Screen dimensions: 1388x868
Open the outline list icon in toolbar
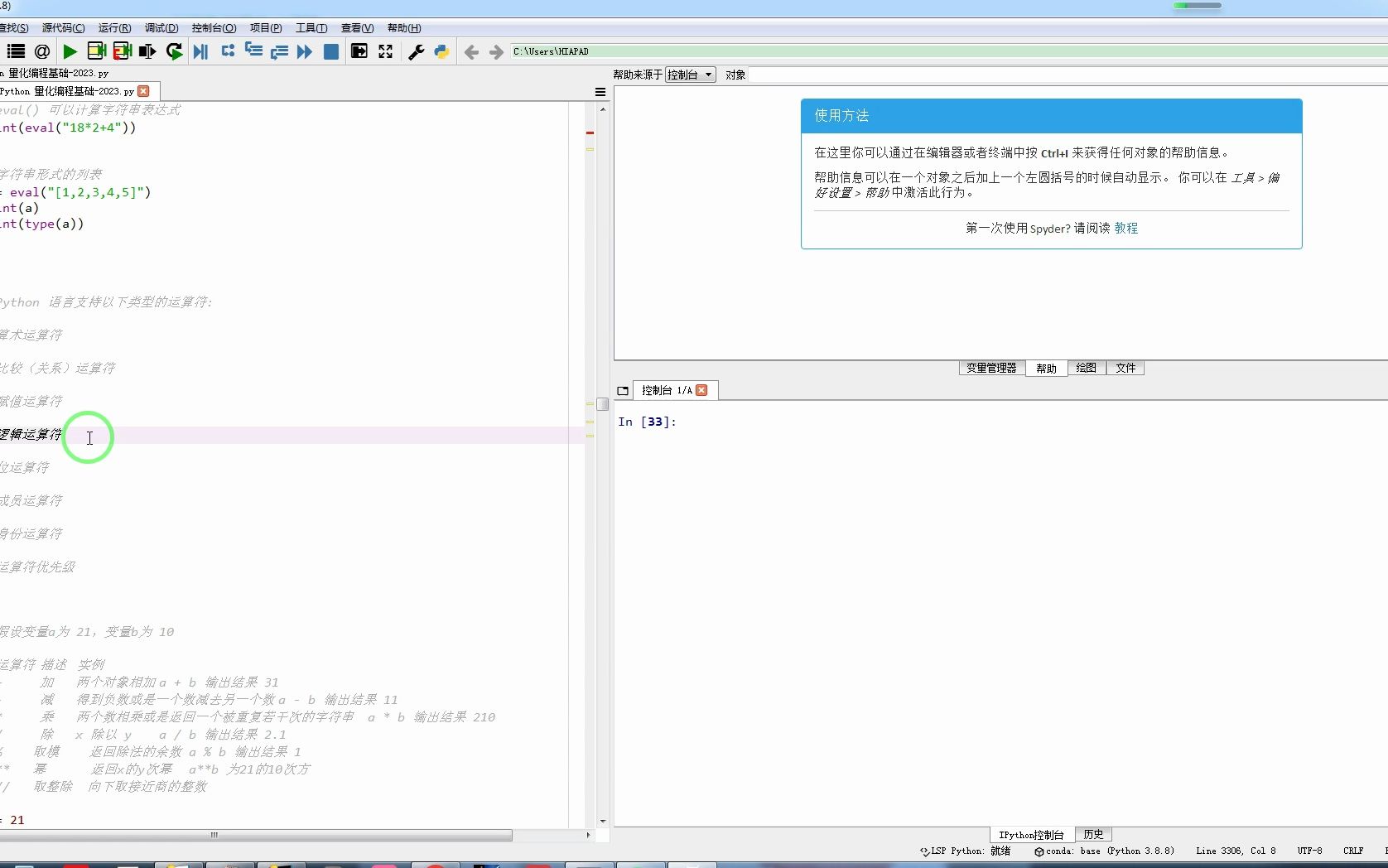coord(16,51)
